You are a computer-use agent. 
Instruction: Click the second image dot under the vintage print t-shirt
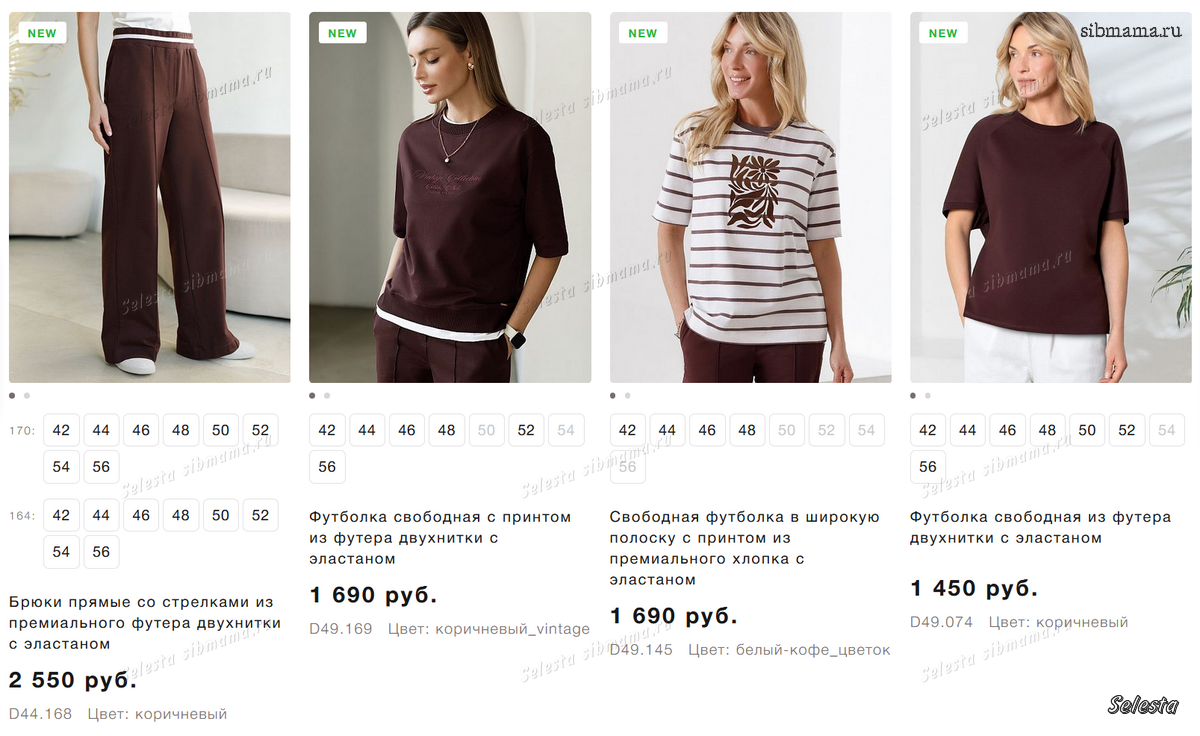click(x=327, y=396)
